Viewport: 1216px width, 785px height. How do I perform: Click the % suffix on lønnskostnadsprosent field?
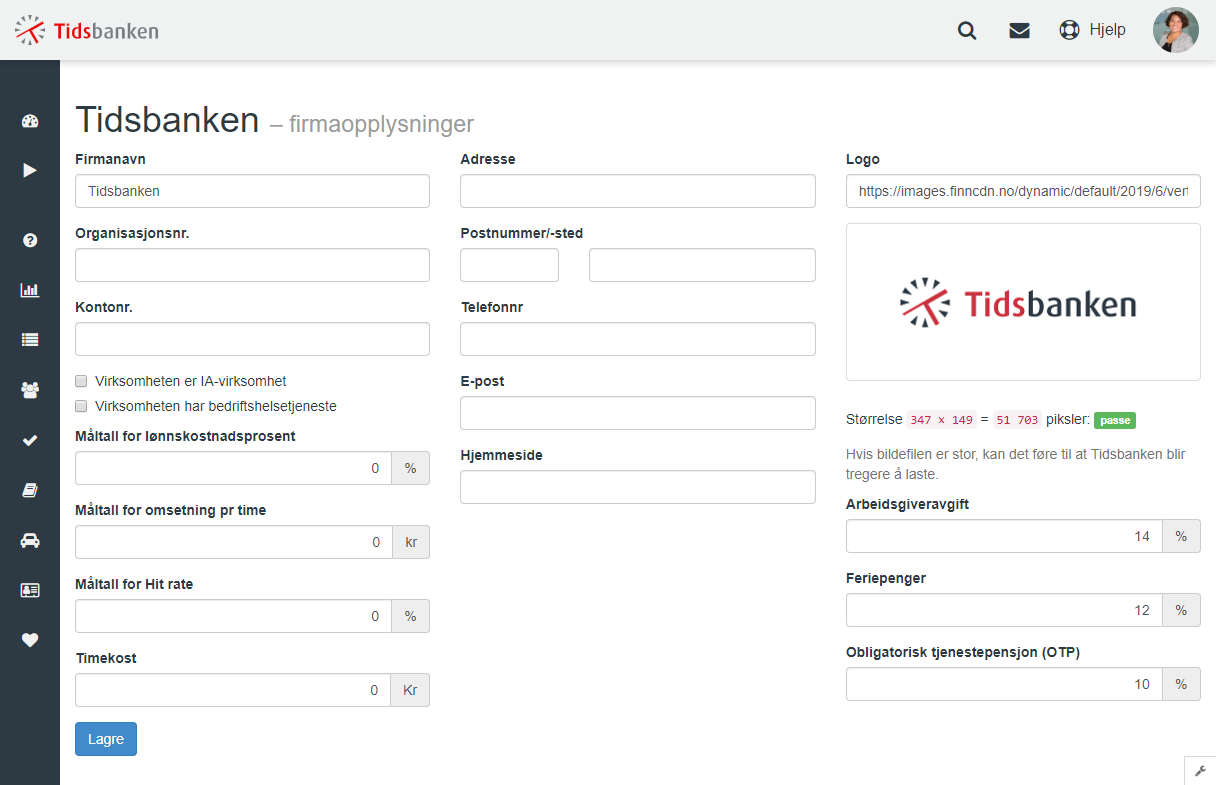pyautogui.click(x=410, y=468)
